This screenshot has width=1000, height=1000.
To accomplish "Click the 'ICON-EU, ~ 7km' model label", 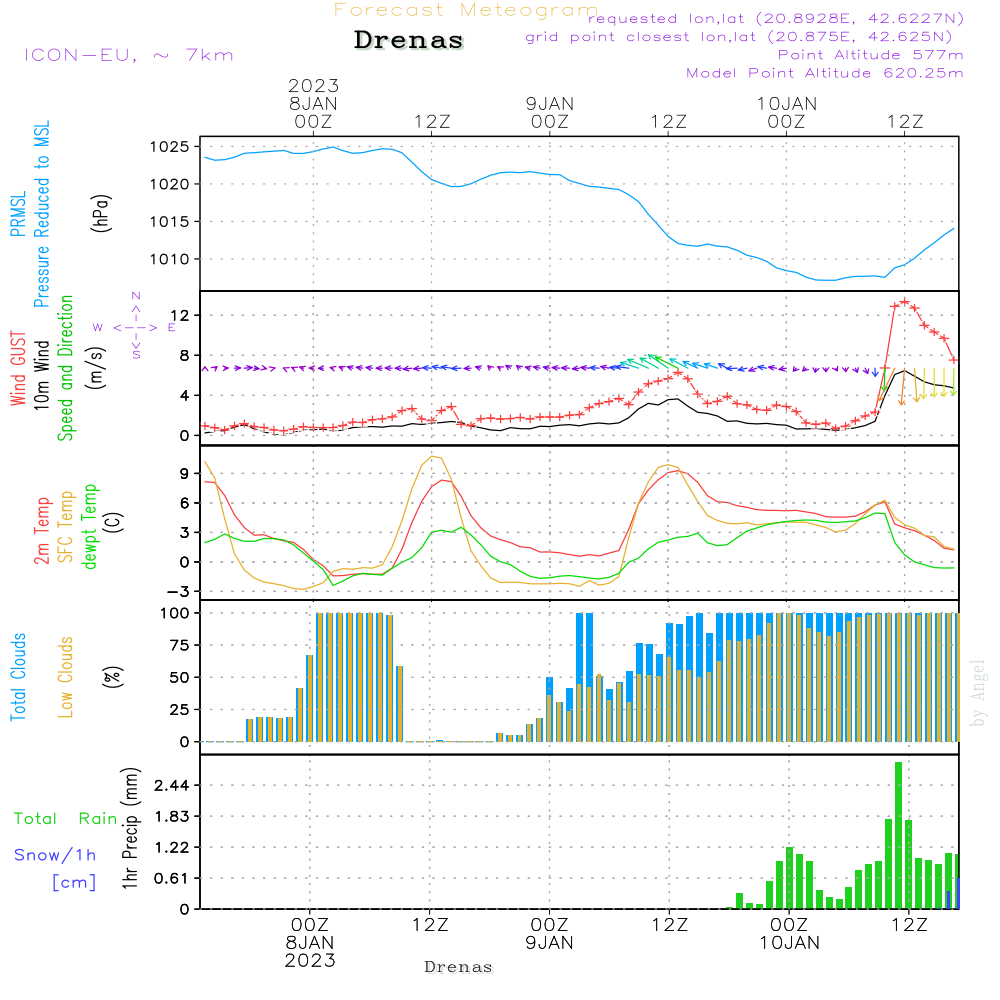I will click(129, 55).
